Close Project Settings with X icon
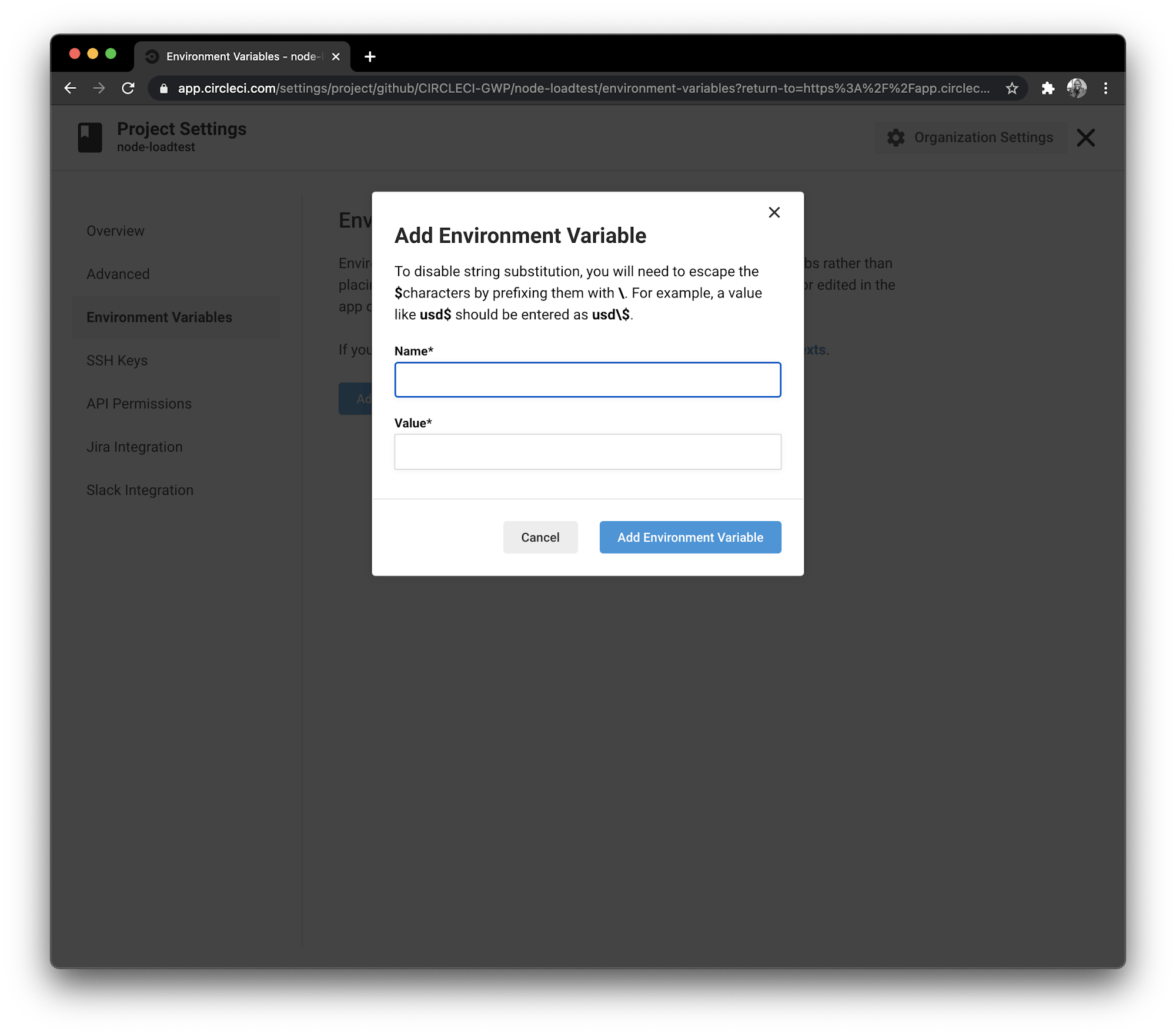Image resolution: width=1176 pixels, height=1035 pixels. pyautogui.click(x=1085, y=138)
